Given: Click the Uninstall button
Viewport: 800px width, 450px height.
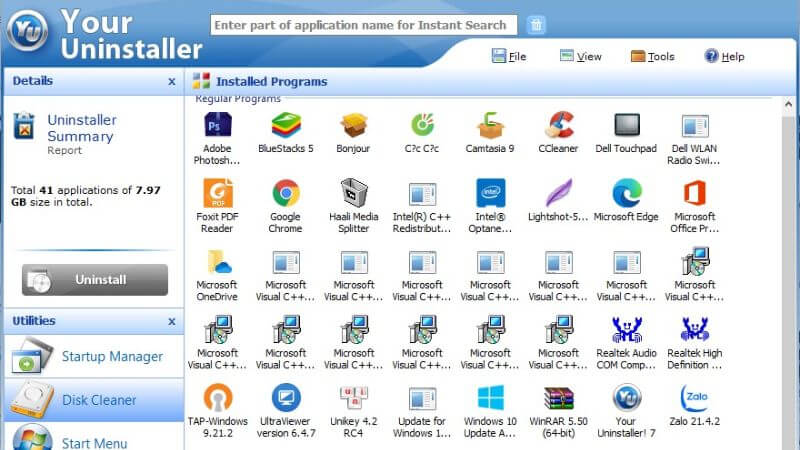Looking at the screenshot, I should 95,280.
